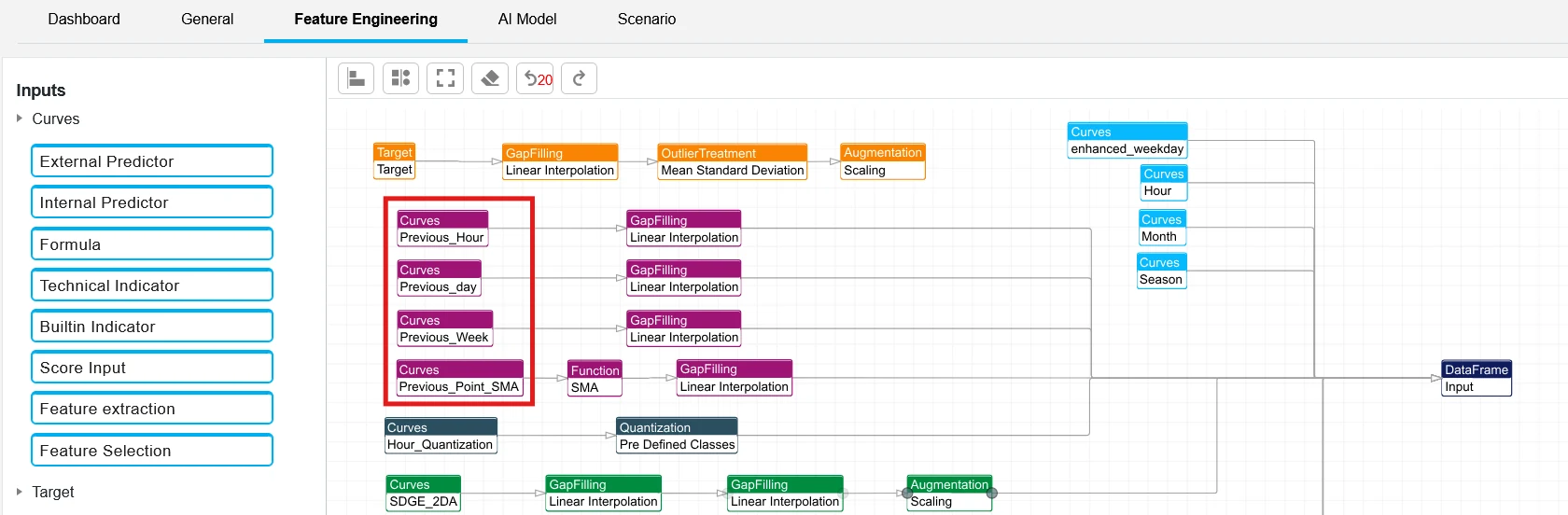Screen dimensions: 1568x515
Task: Select the orange GapFilling Linear Interpolation node
Action: [560, 161]
